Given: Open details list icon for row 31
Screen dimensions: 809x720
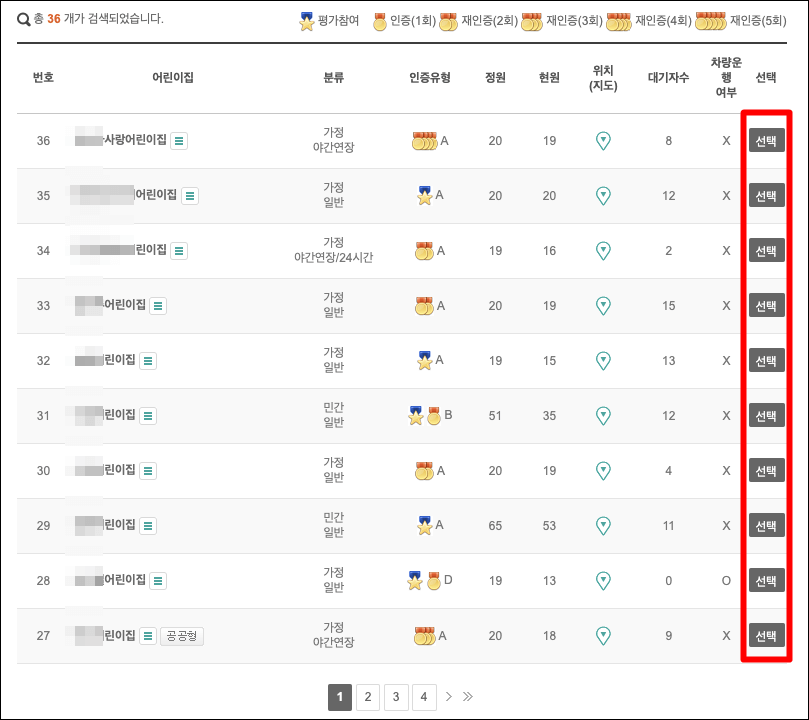Looking at the screenshot, I should click(x=148, y=416).
